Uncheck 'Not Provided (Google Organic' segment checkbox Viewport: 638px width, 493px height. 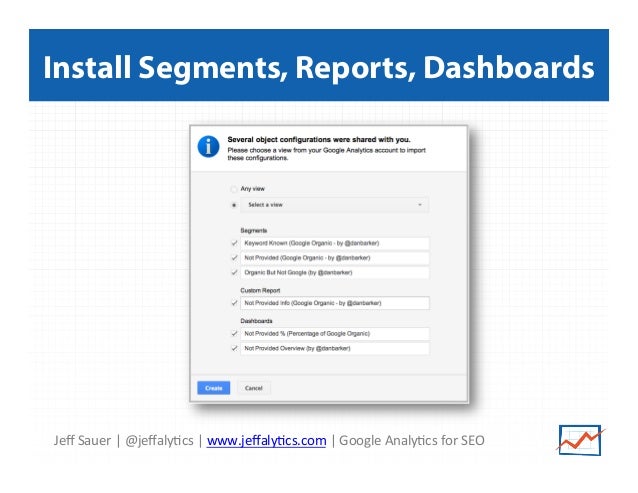point(234,258)
